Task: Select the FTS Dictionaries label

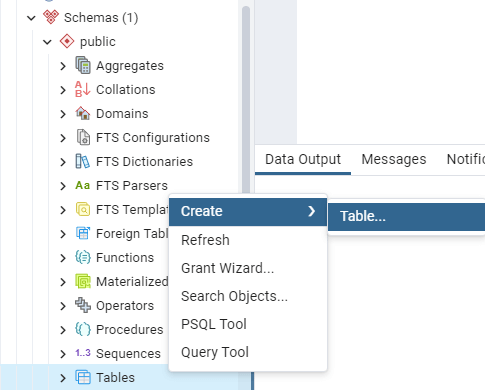Action: (x=144, y=162)
